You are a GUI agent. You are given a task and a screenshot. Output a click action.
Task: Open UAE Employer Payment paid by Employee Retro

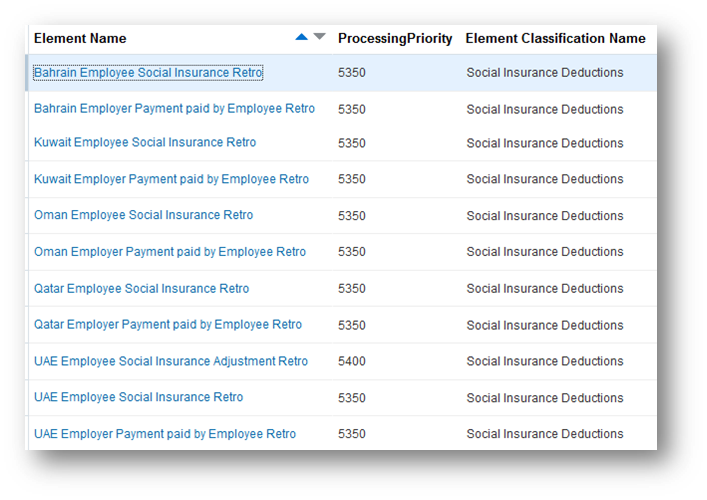165,434
